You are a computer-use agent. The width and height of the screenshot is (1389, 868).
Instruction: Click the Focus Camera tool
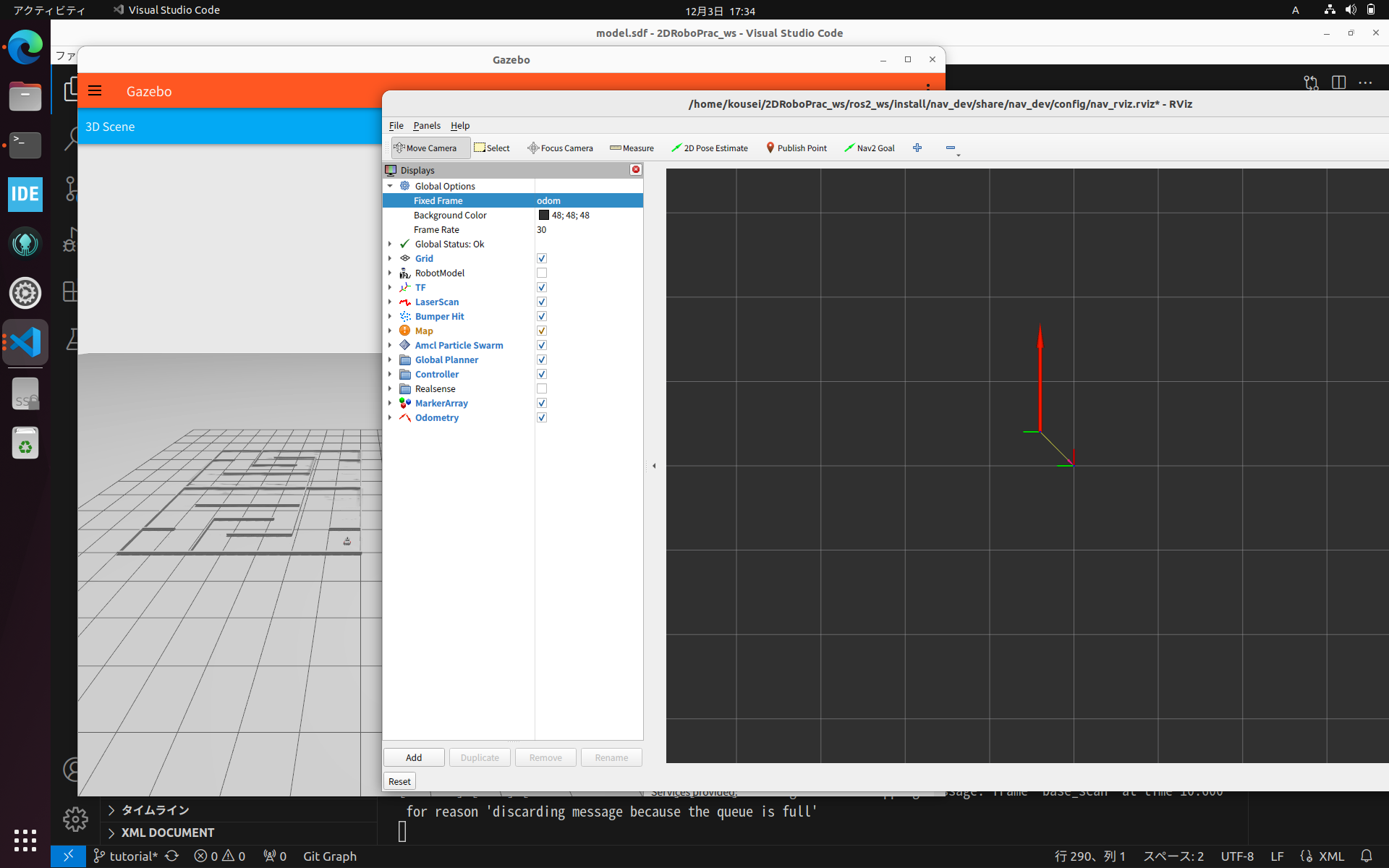point(560,148)
